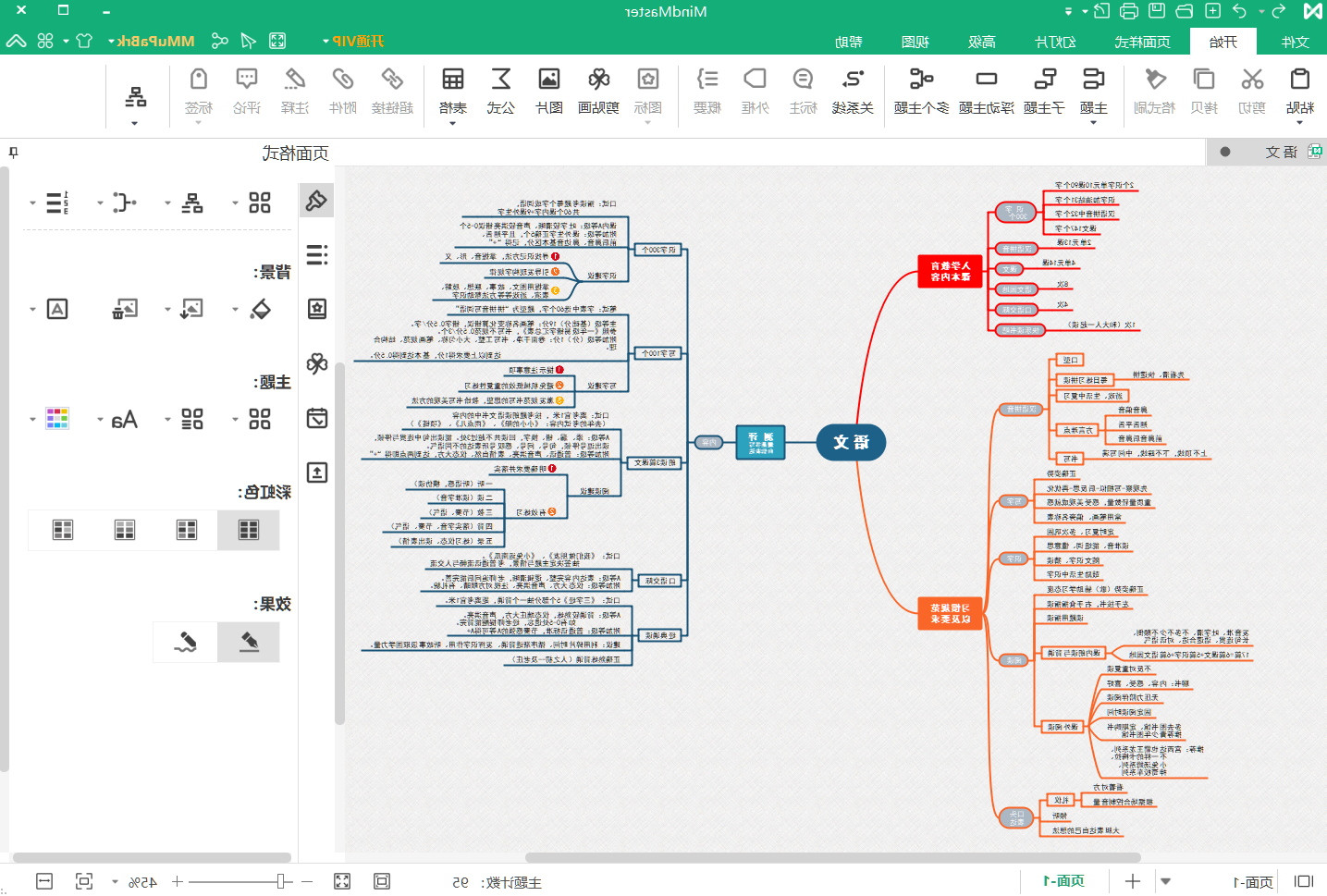Open the File (文件) menu
Image resolution: width=1327 pixels, height=896 pixels.
(x=1295, y=42)
